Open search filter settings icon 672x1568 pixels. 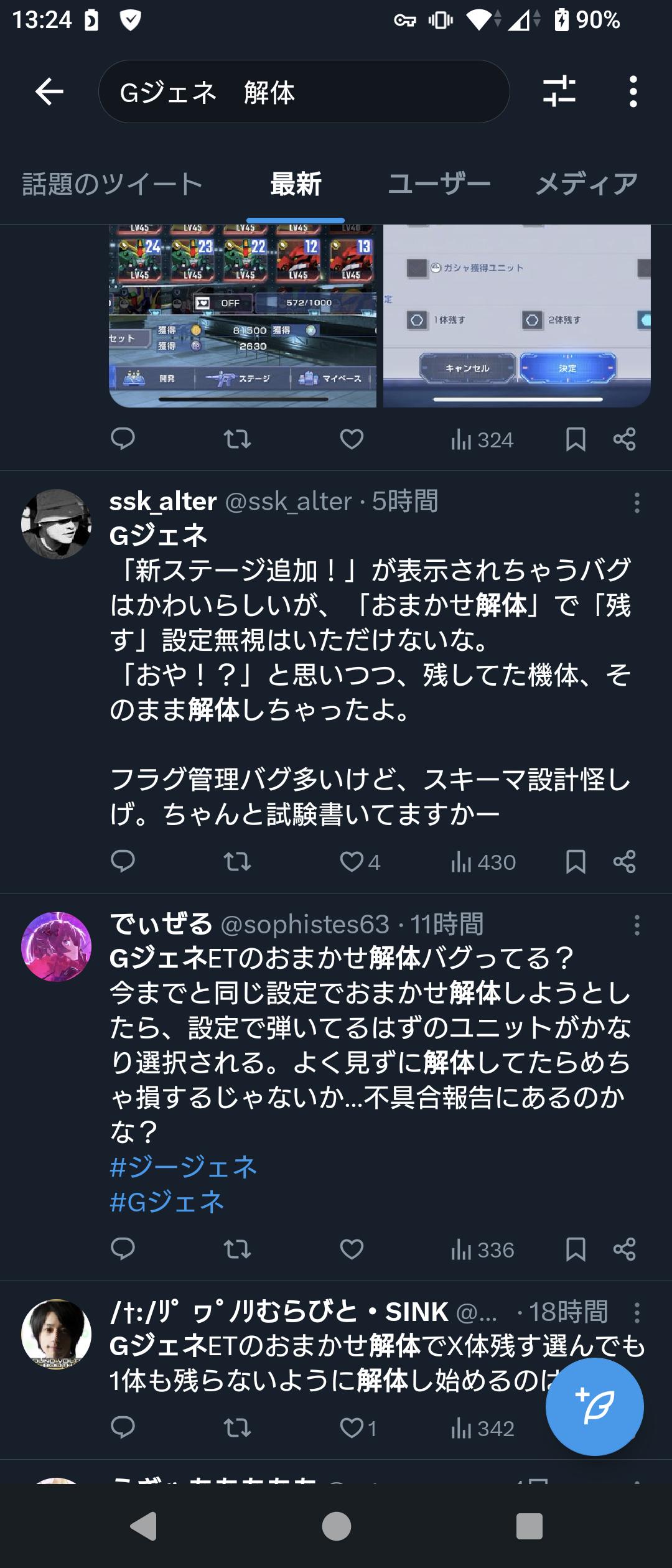coord(559,91)
